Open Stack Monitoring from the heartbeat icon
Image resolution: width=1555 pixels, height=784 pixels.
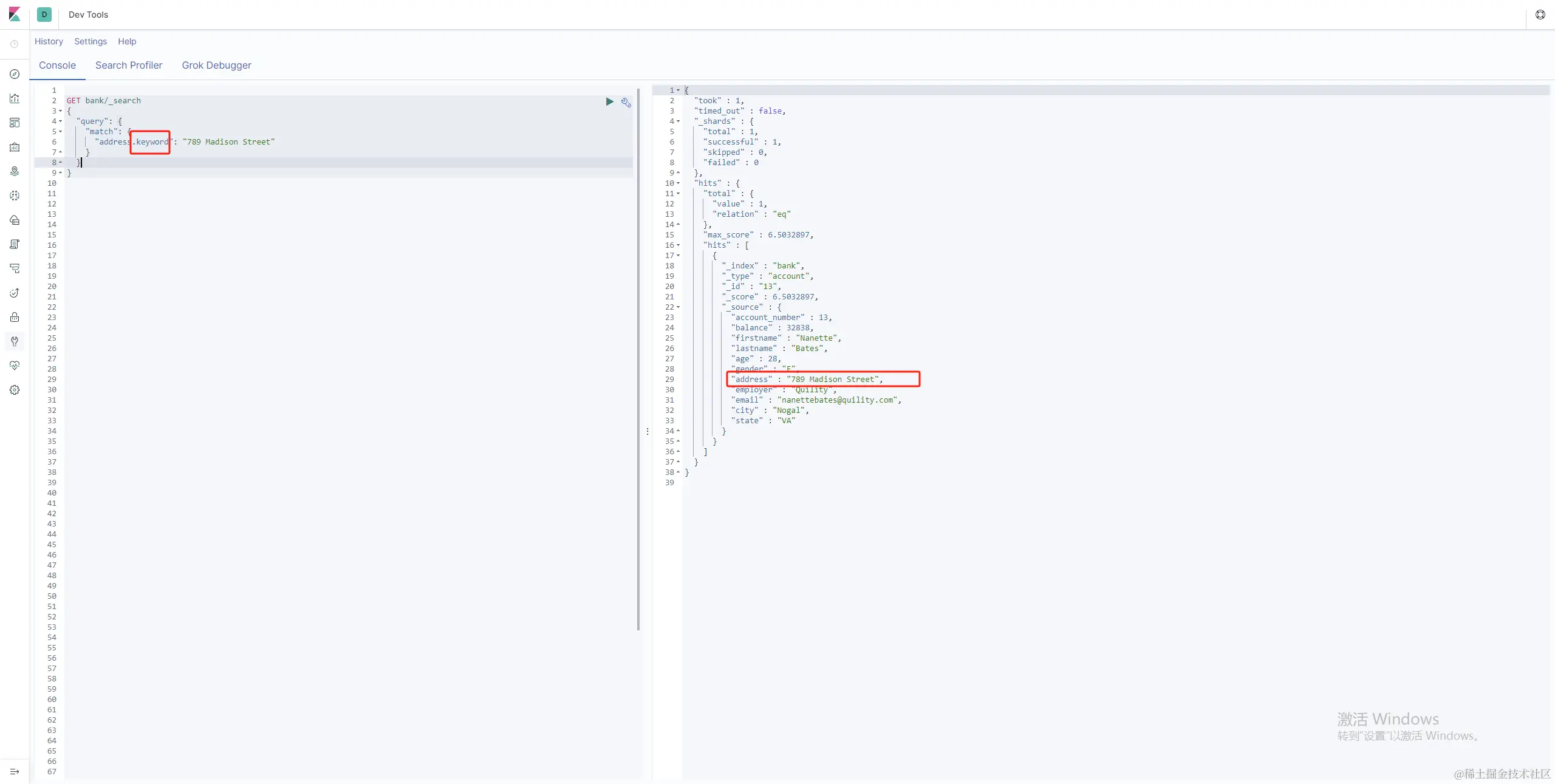(x=15, y=366)
